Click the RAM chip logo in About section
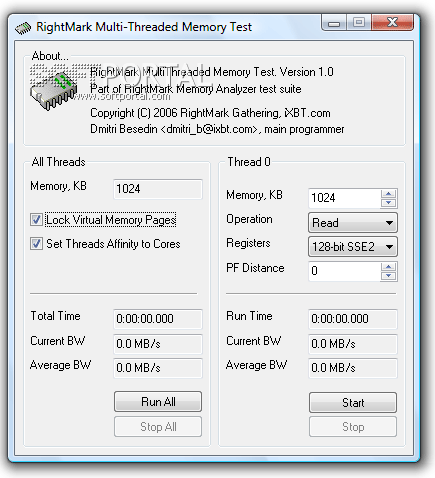Image resolution: width=435 pixels, height=478 pixels. tap(54, 90)
